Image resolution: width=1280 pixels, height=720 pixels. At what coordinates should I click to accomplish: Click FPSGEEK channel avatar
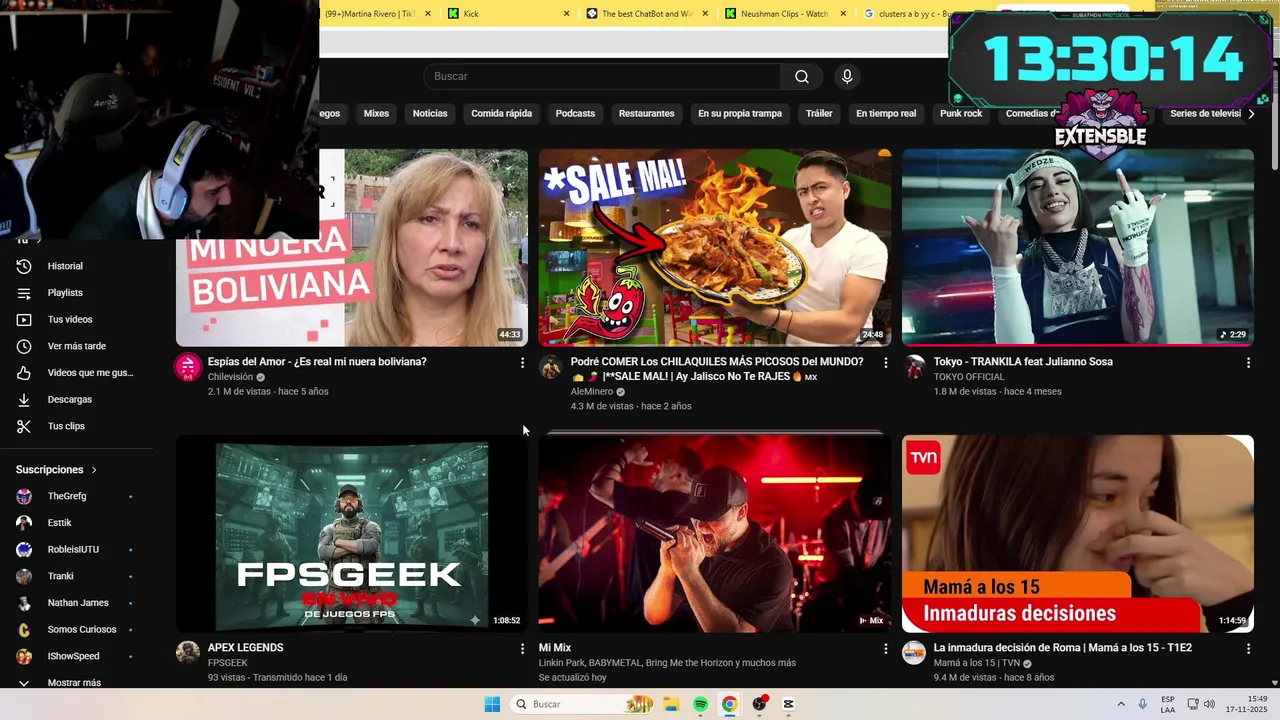(188, 653)
